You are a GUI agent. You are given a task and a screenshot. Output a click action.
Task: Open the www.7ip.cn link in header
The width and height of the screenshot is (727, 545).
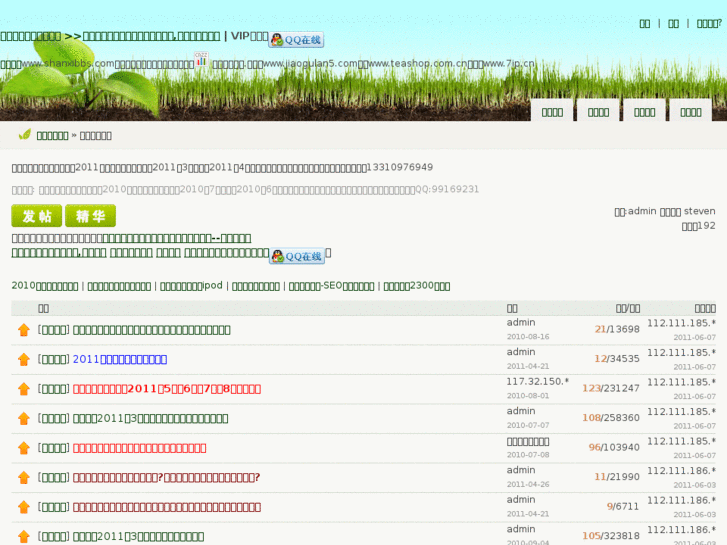click(509, 63)
